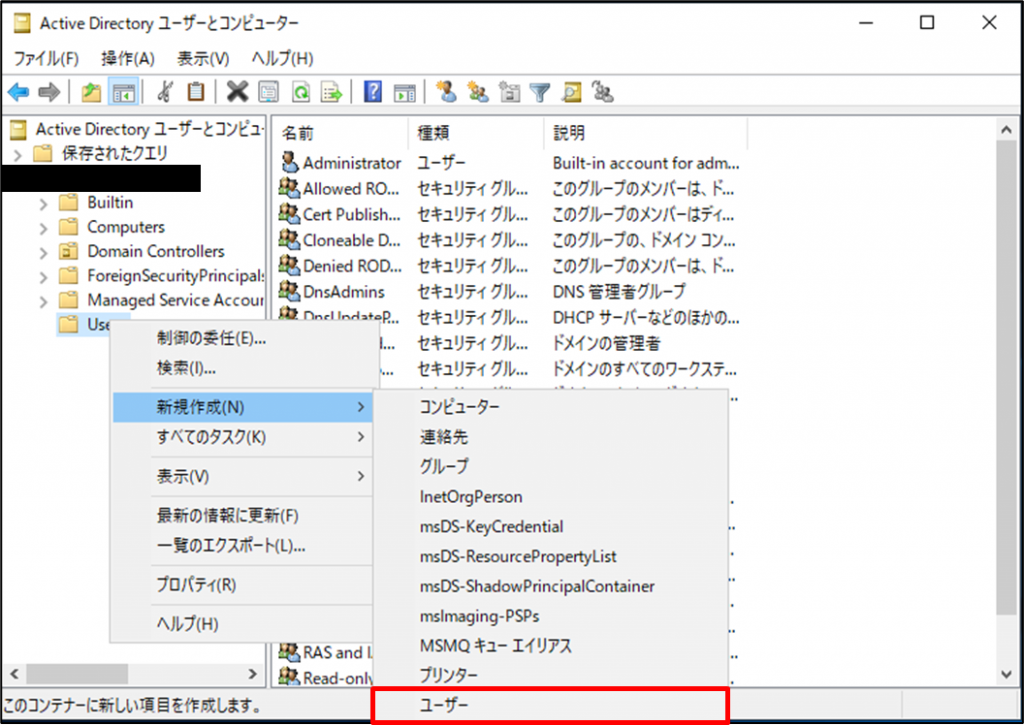Choose msDS-ShadowPrincipalContainer in the submenu
This screenshot has height=725, width=1024.
pyautogui.click(x=550, y=586)
